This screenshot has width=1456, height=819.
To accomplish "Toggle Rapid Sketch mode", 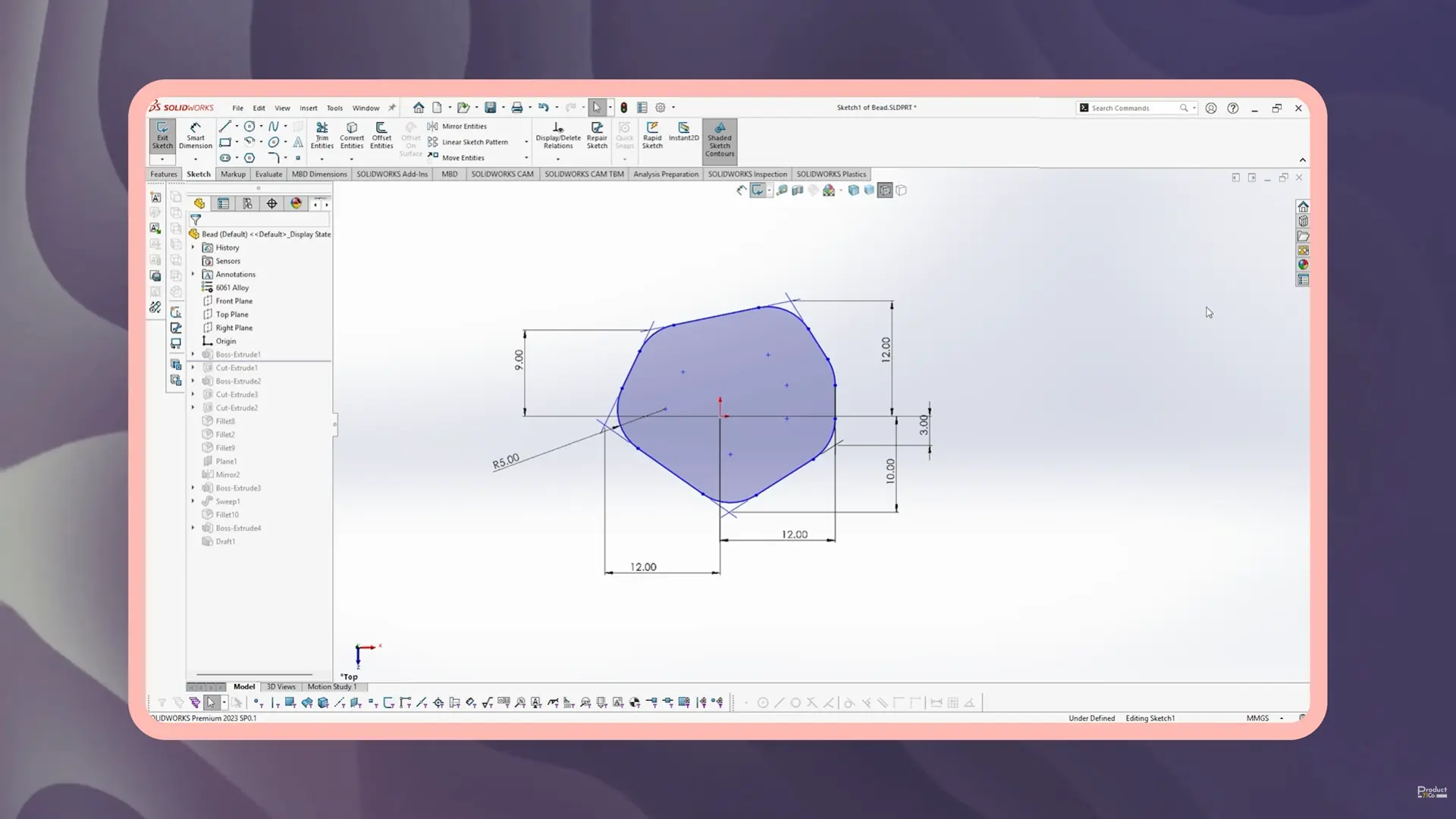I will point(652,135).
